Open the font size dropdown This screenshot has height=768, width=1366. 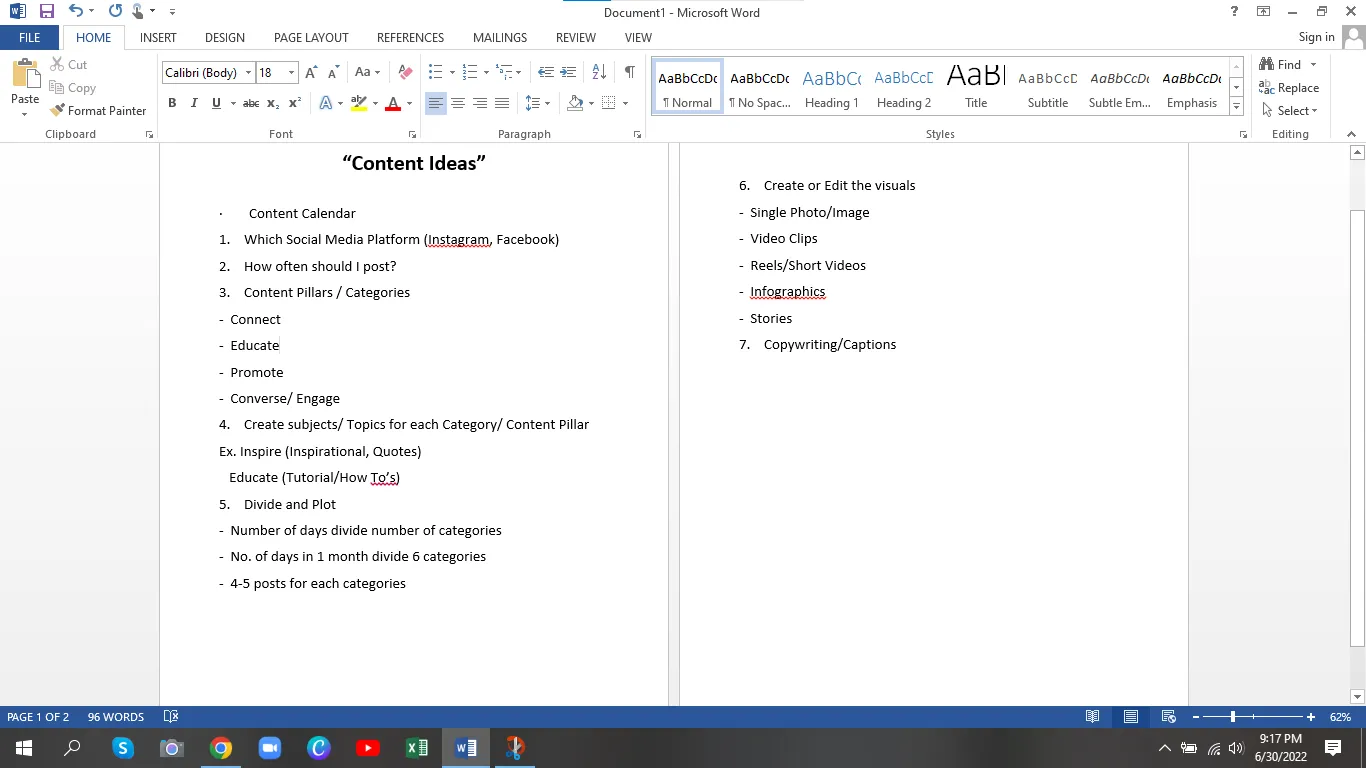click(291, 73)
